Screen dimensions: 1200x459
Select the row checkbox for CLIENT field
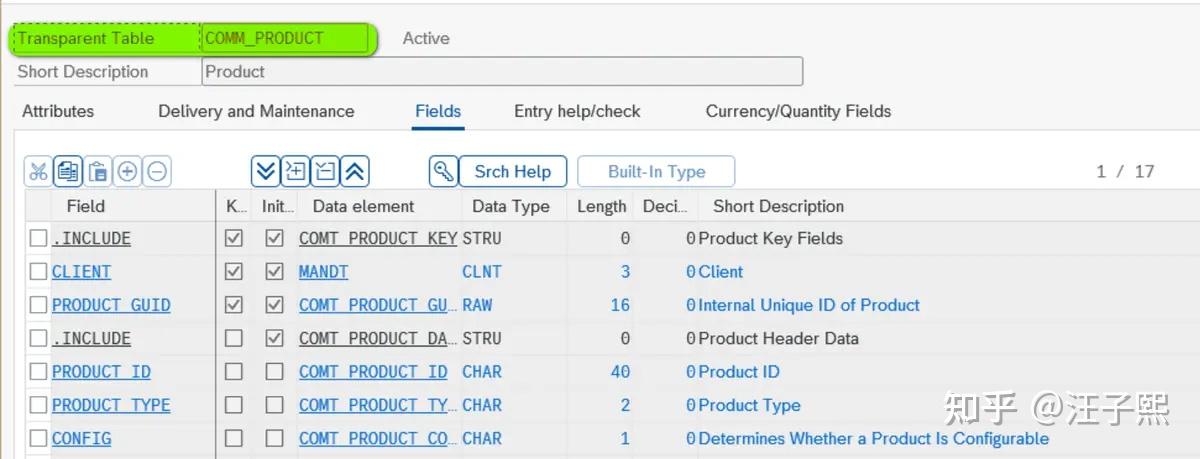[x=38, y=272]
